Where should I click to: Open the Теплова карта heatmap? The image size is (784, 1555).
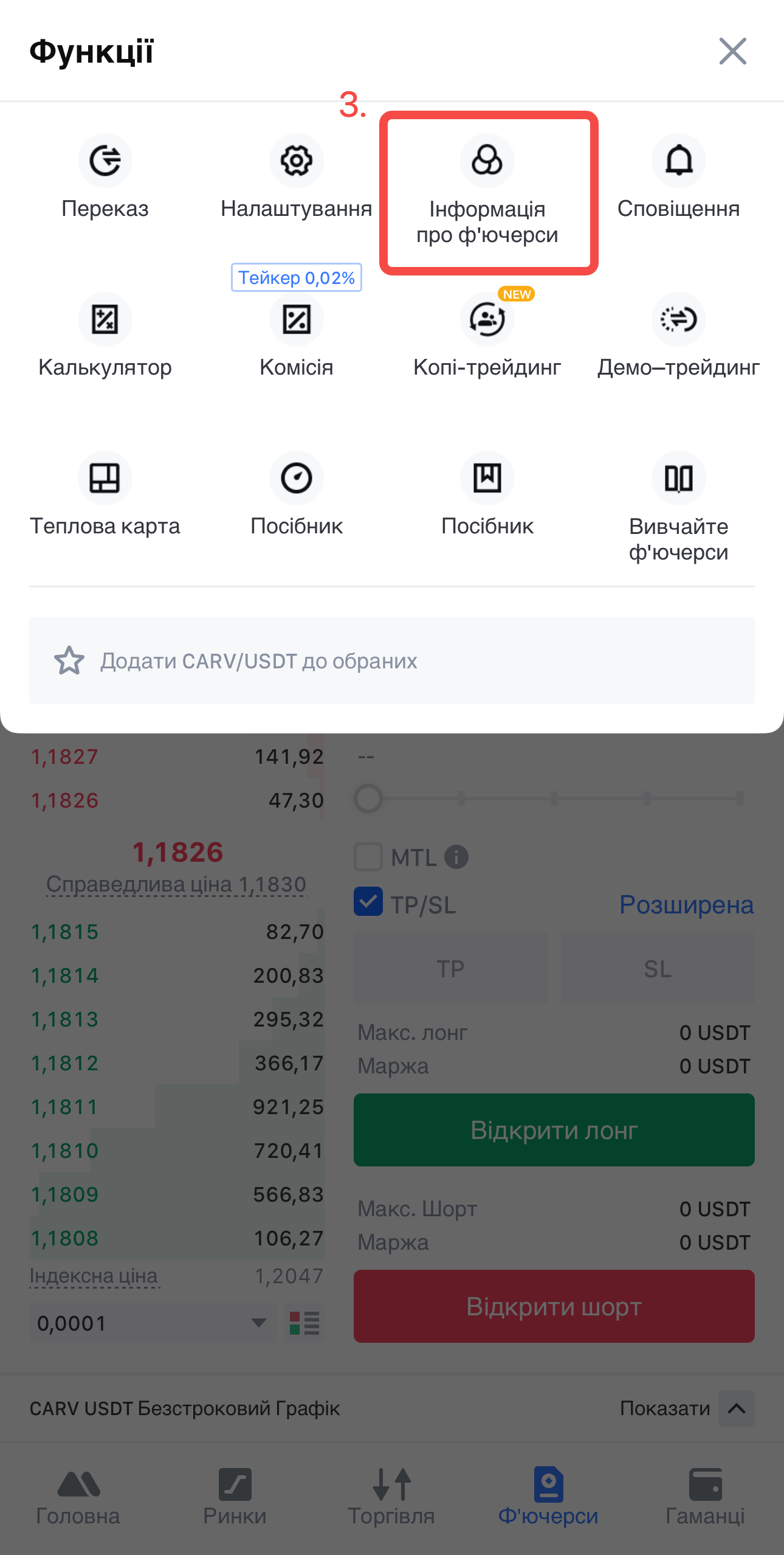point(105,479)
